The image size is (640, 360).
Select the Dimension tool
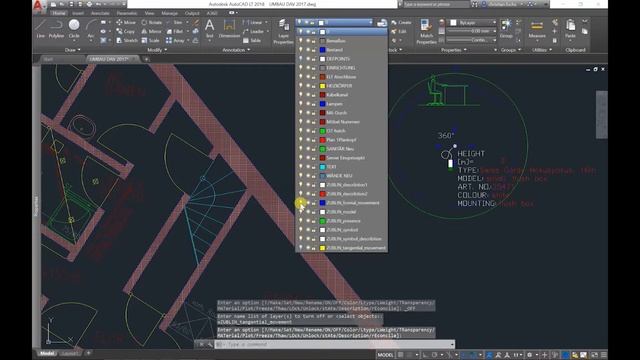(229, 29)
